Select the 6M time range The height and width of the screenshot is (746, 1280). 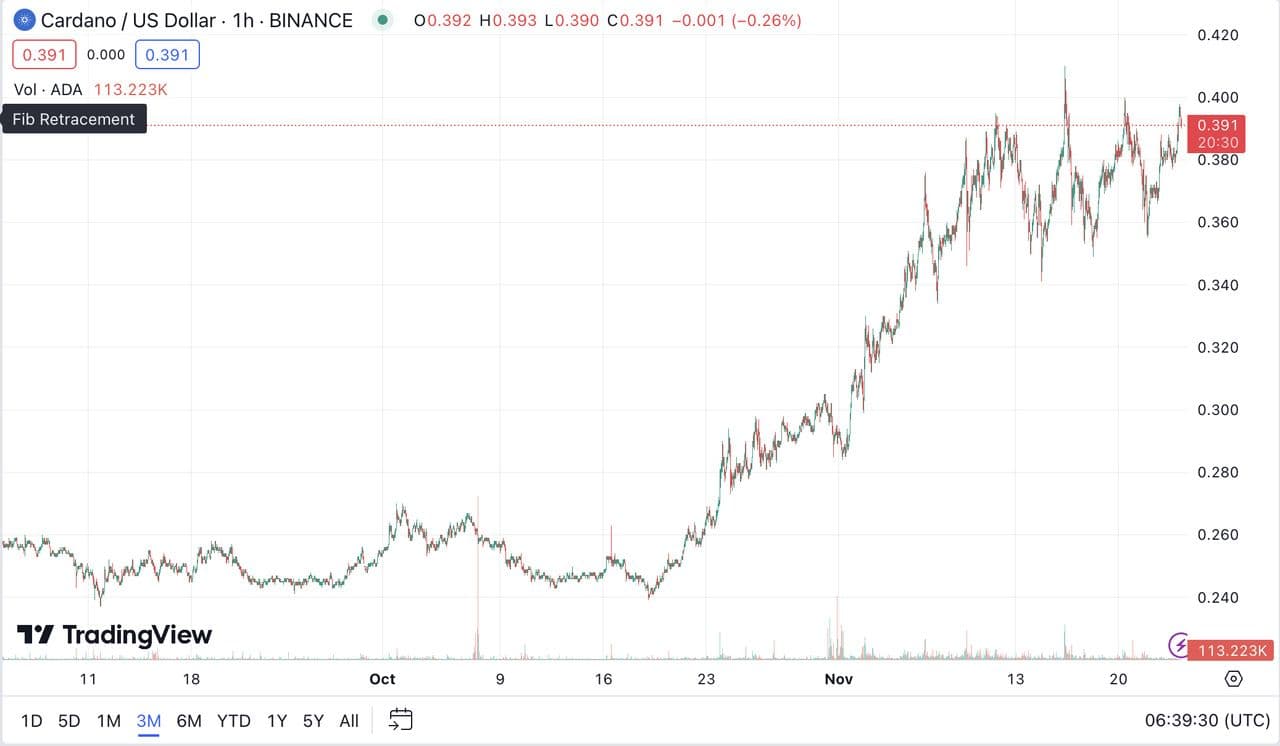(x=189, y=720)
